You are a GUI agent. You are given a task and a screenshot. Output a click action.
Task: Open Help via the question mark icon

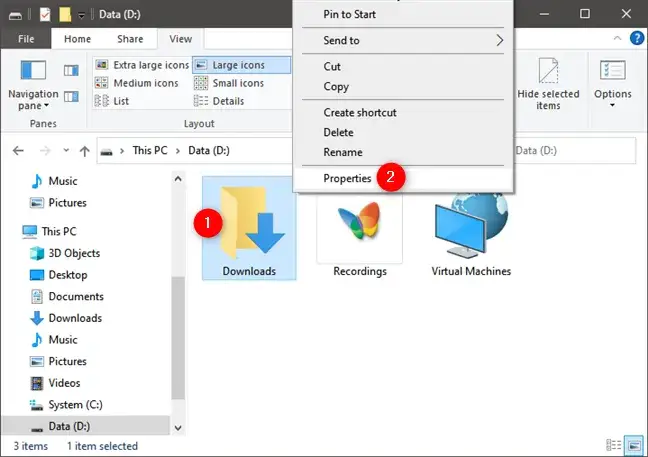coord(637,38)
